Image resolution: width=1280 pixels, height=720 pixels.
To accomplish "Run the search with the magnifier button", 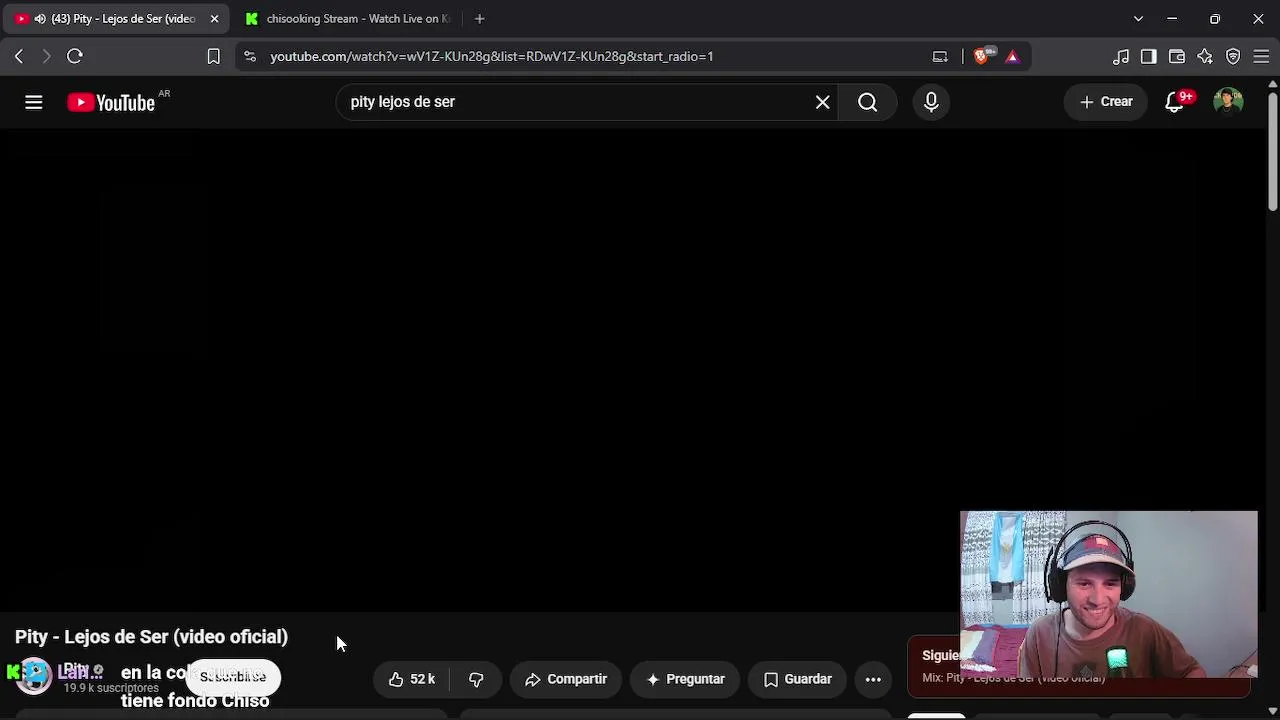I will coord(868,102).
